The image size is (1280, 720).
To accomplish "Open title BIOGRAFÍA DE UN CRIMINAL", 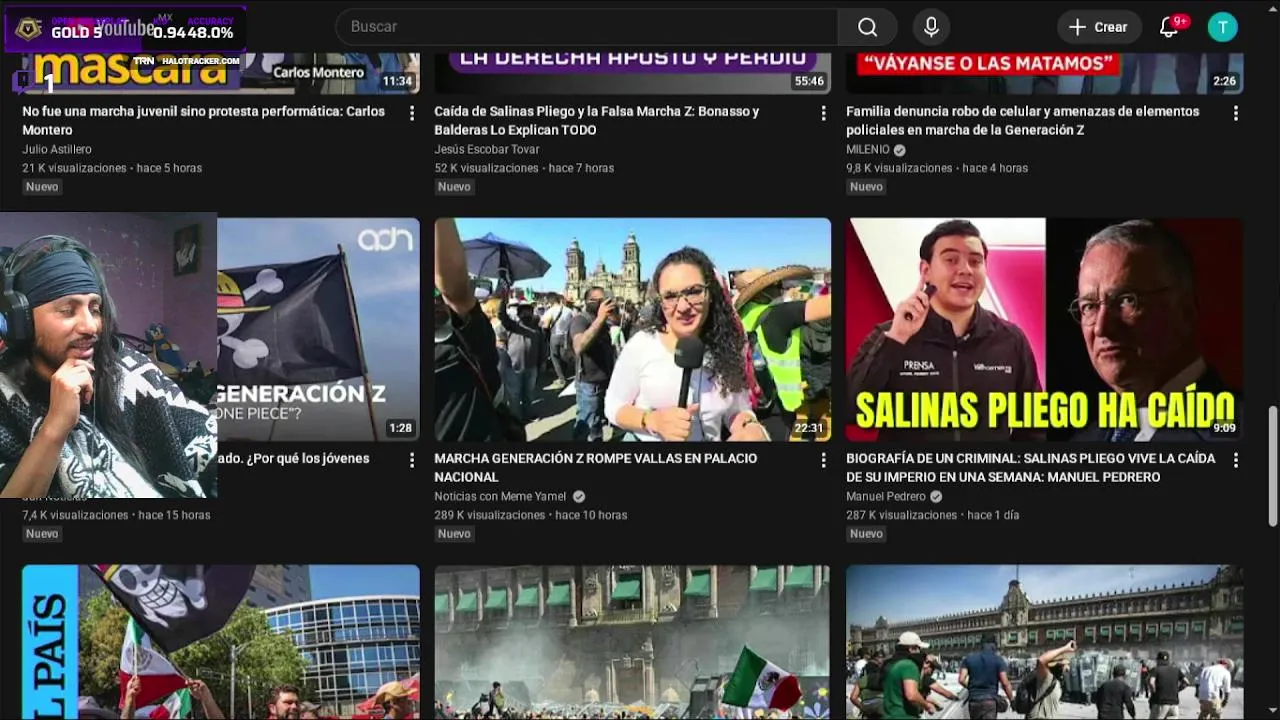I will [x=1030, y=467].
